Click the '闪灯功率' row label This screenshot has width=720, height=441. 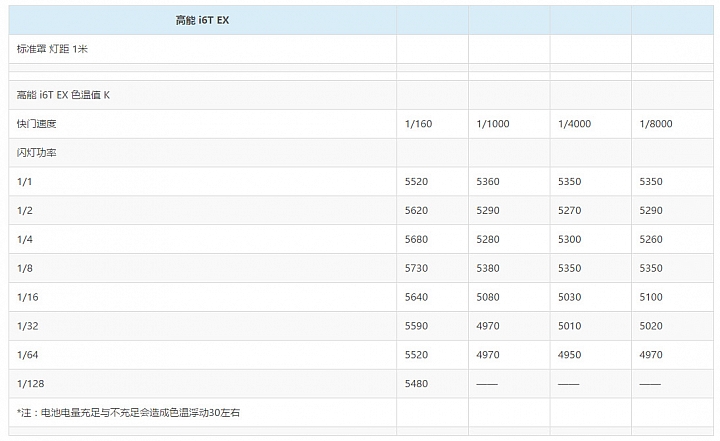(x=36, y=153)
